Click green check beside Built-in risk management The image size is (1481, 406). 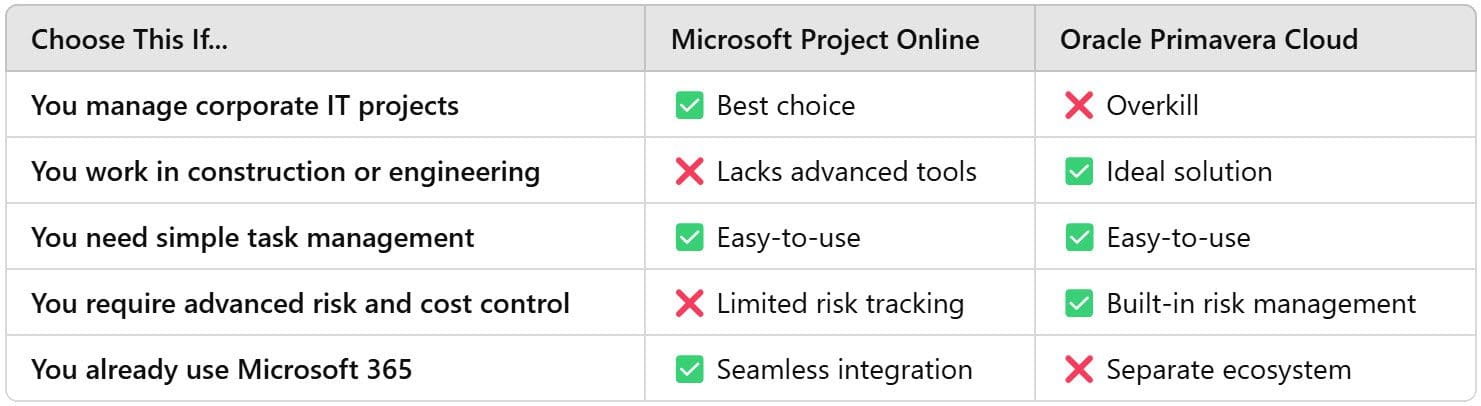coord(1079,303)
